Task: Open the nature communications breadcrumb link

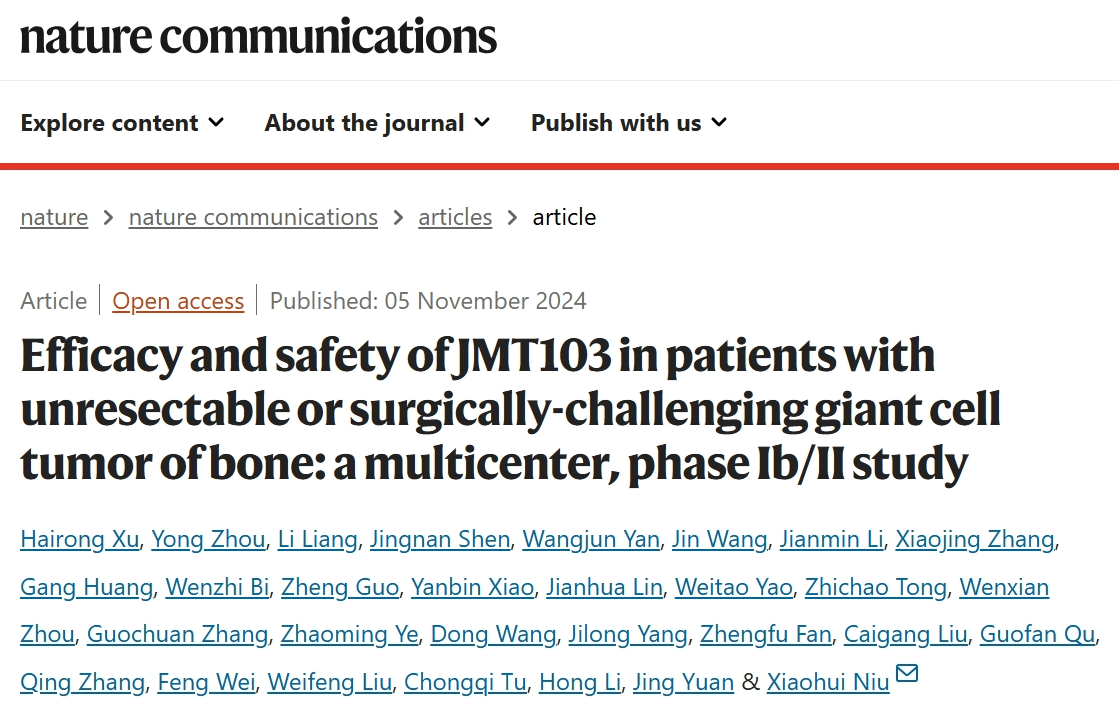Action: (253, 217)
